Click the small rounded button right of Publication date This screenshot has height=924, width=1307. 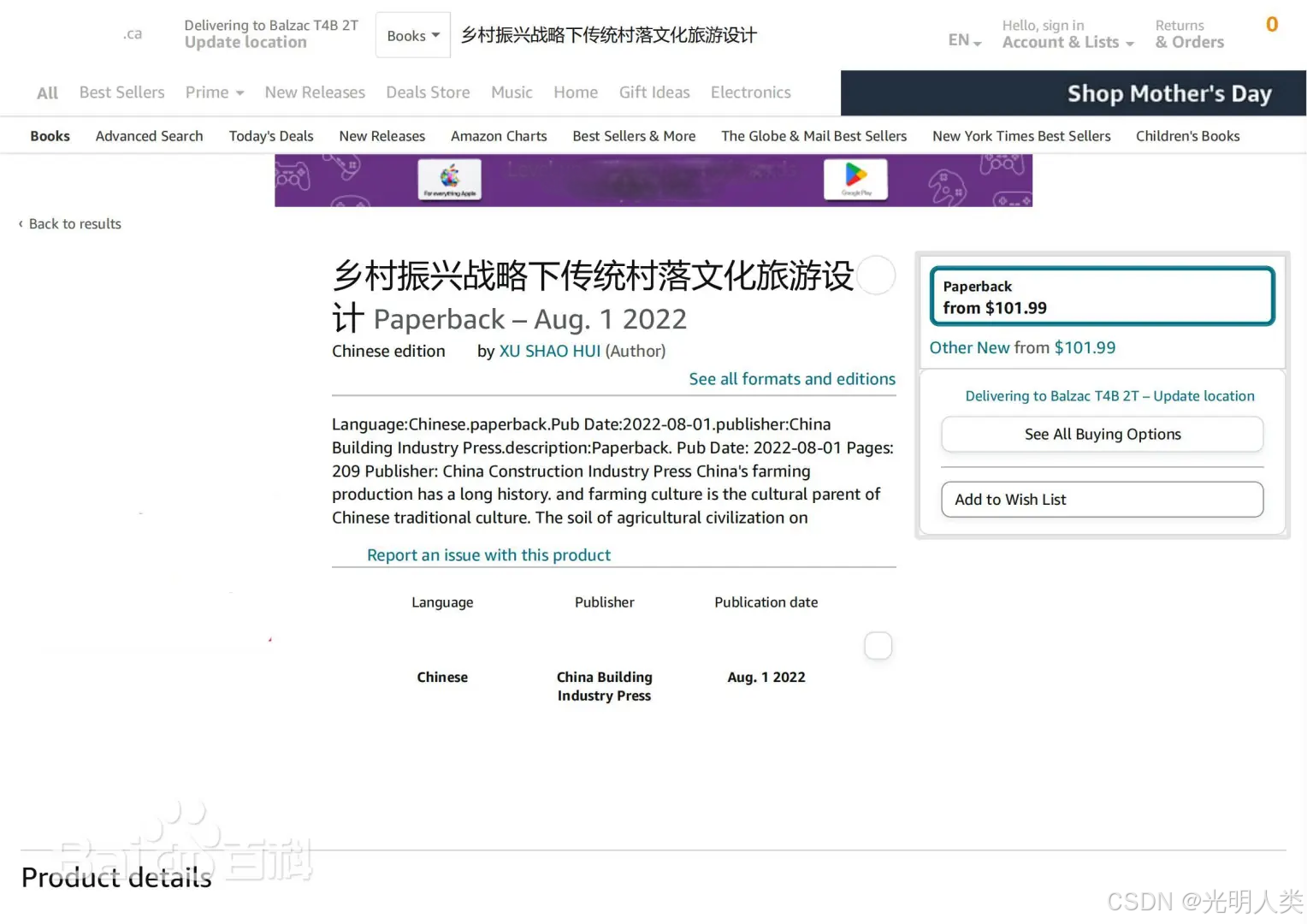pos(878,646)
